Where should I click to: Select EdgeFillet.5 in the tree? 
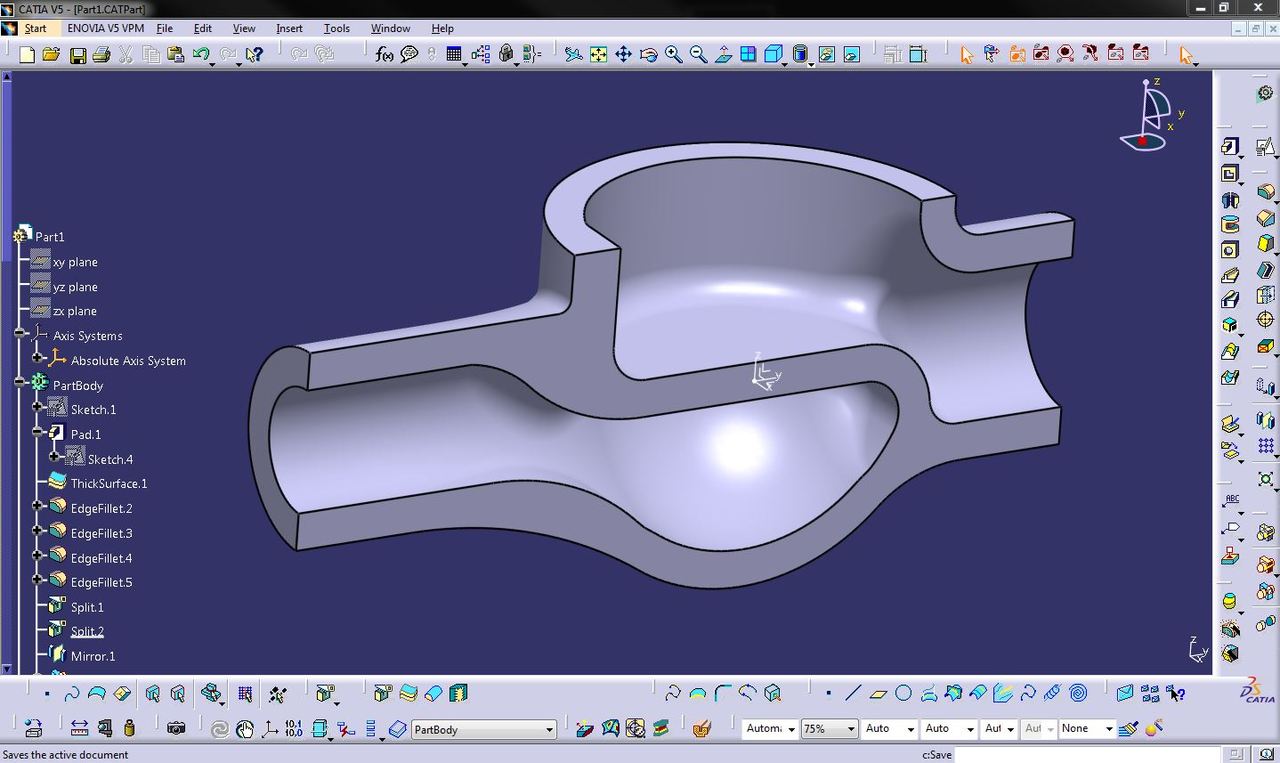[x=101, y=583]
